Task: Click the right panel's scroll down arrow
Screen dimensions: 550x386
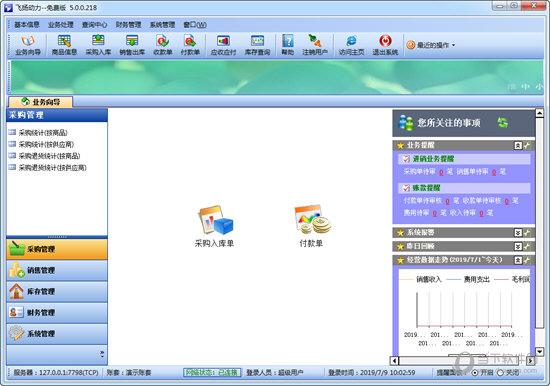Action: (539, 351)
